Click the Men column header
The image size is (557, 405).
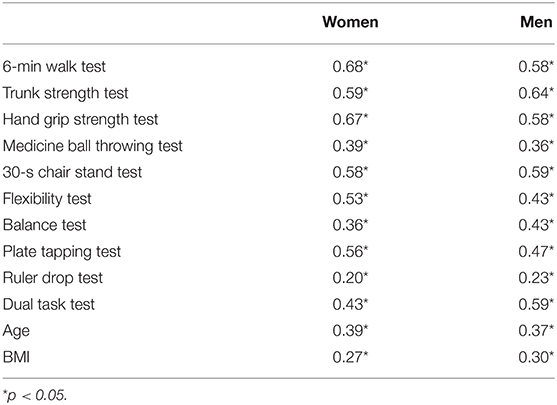coord(536,22)
